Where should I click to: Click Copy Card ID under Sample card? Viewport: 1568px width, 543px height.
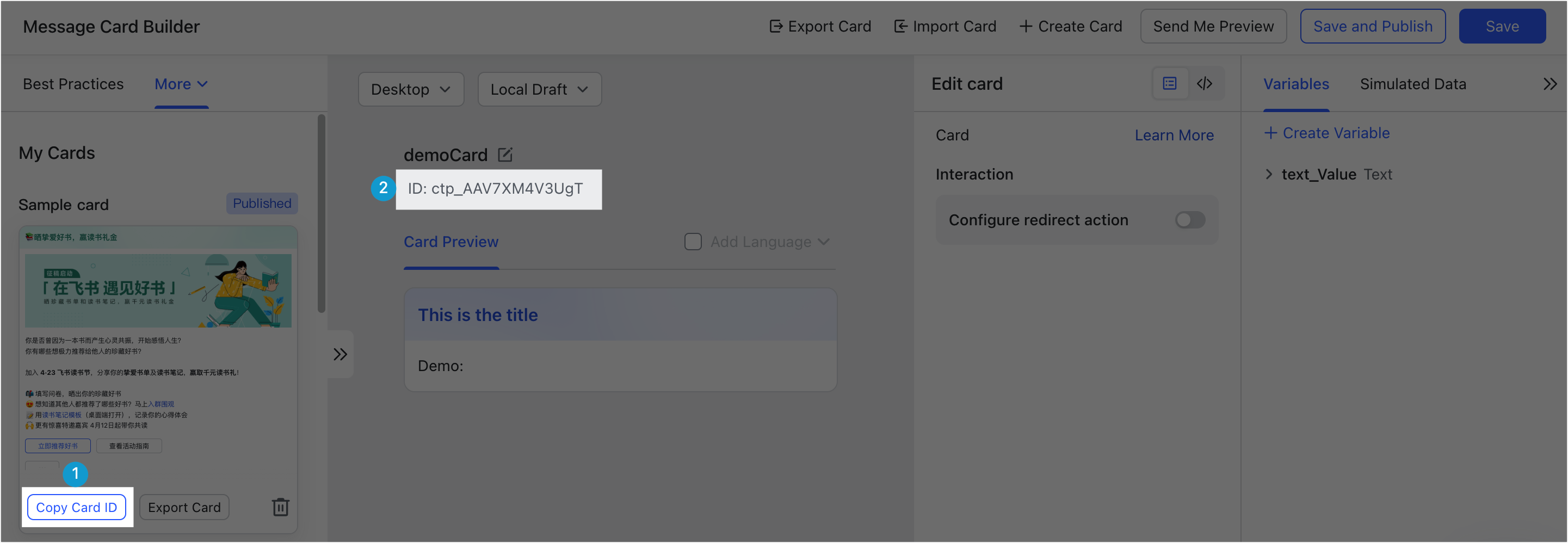77,507
